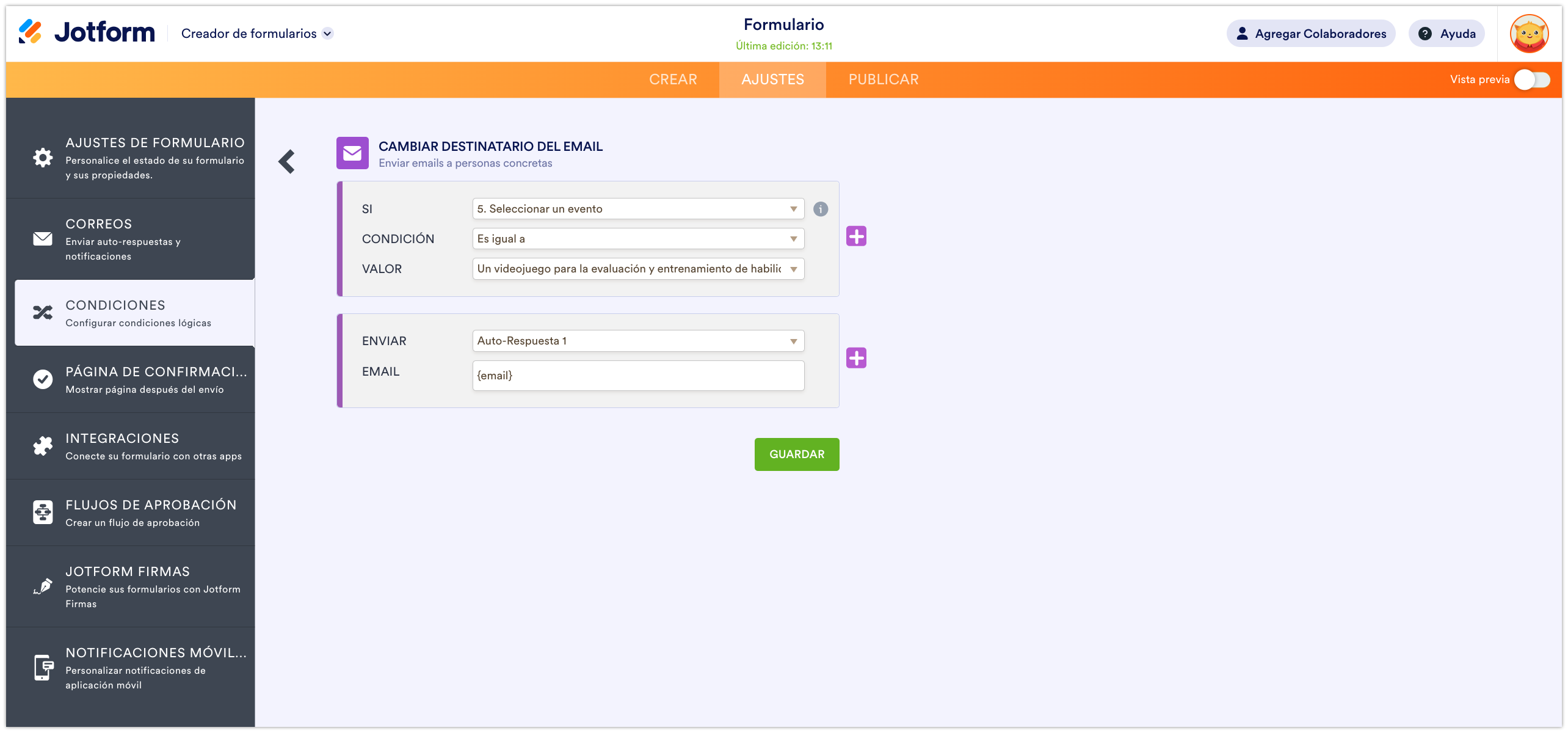Switch to the PUBLICAR tab
The image size is (1568, 733).
(x=883, y=79)
